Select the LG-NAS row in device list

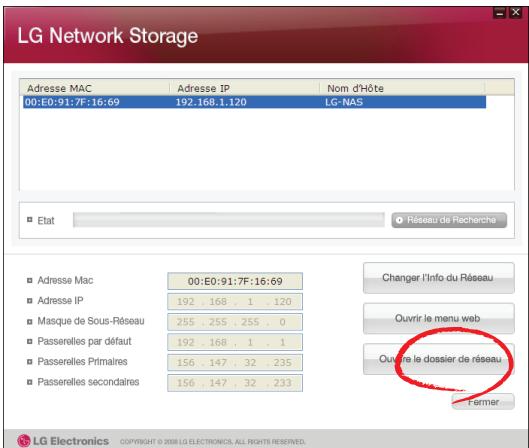[x=254, y=102]
